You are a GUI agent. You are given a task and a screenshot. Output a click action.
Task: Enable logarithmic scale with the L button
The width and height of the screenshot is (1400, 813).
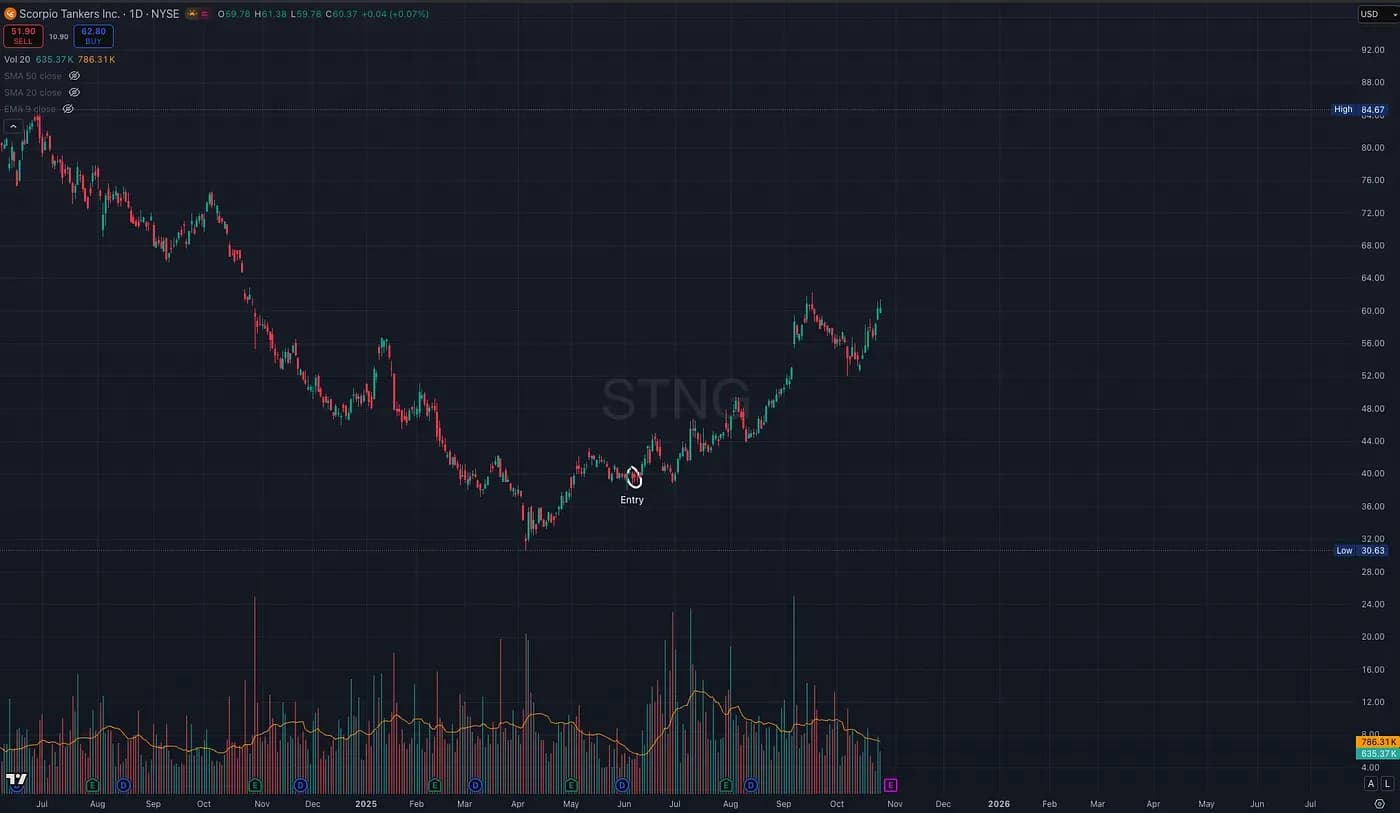(x=1388, y=783)
